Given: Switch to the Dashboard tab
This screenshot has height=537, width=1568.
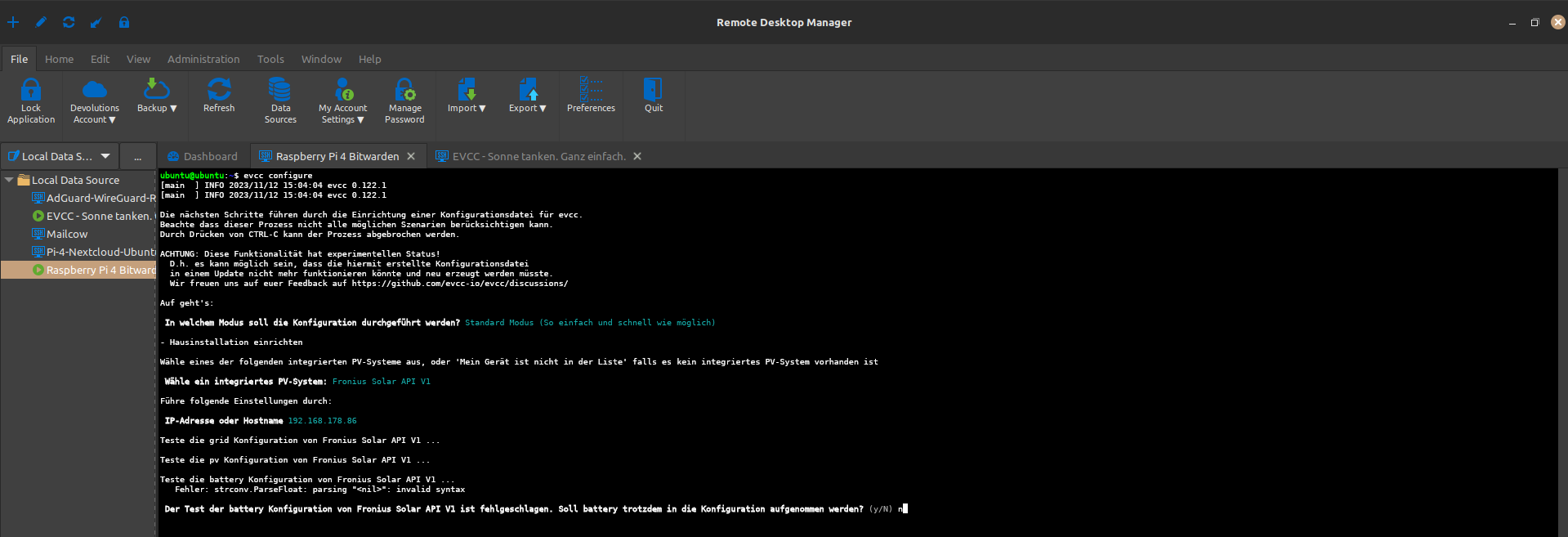Looking at the screenshot, I should (x=203, y=156).
